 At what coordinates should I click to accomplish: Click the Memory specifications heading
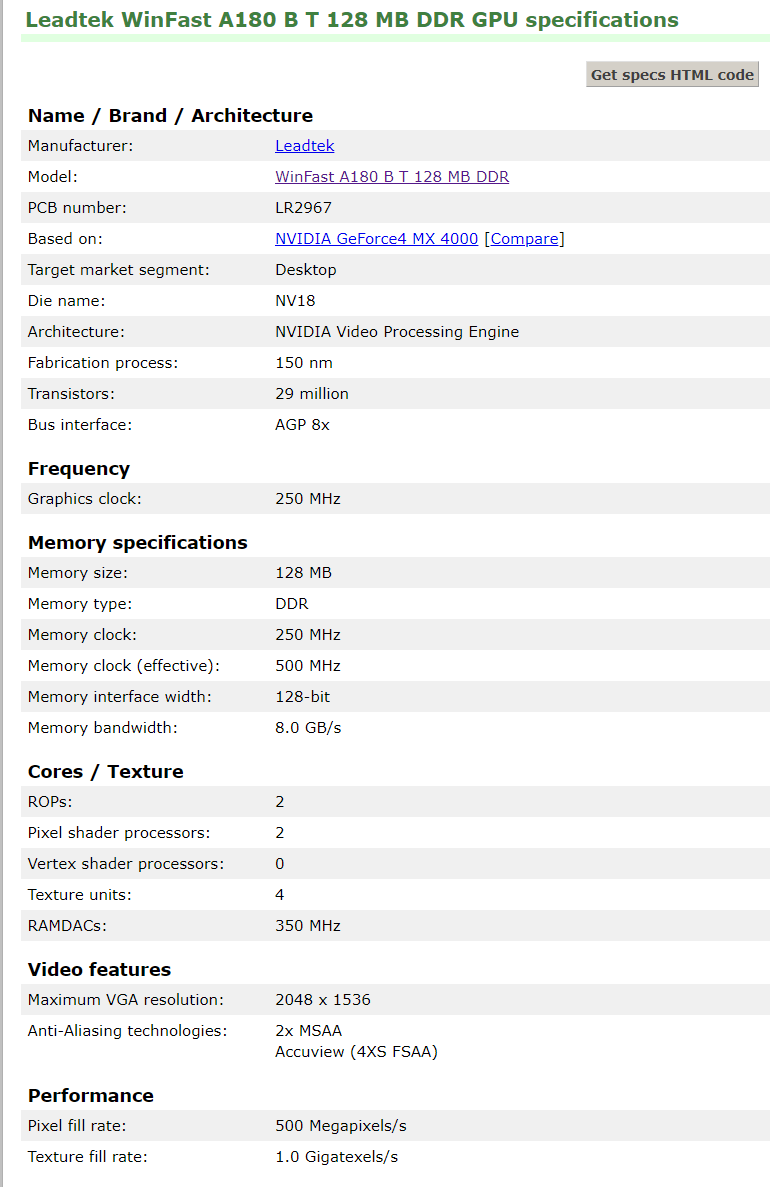point(137,543)
